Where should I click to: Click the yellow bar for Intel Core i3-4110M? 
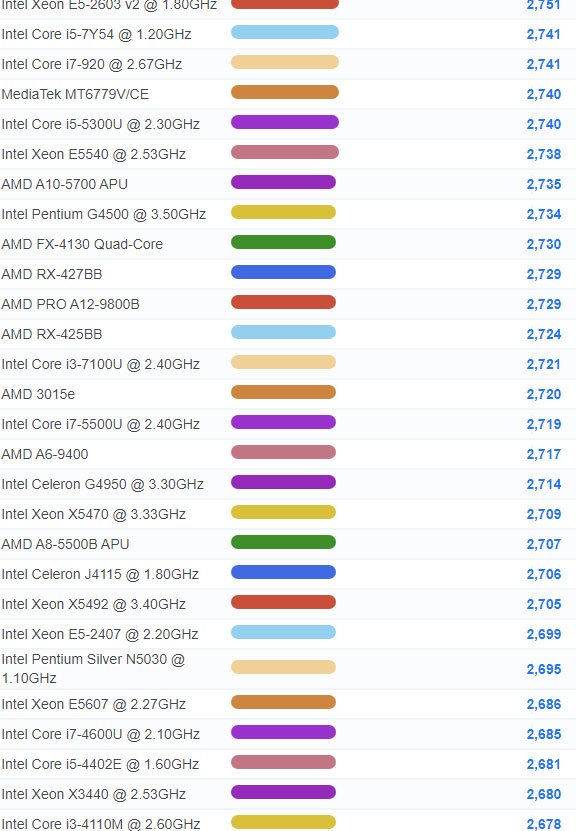coord(283,822)
